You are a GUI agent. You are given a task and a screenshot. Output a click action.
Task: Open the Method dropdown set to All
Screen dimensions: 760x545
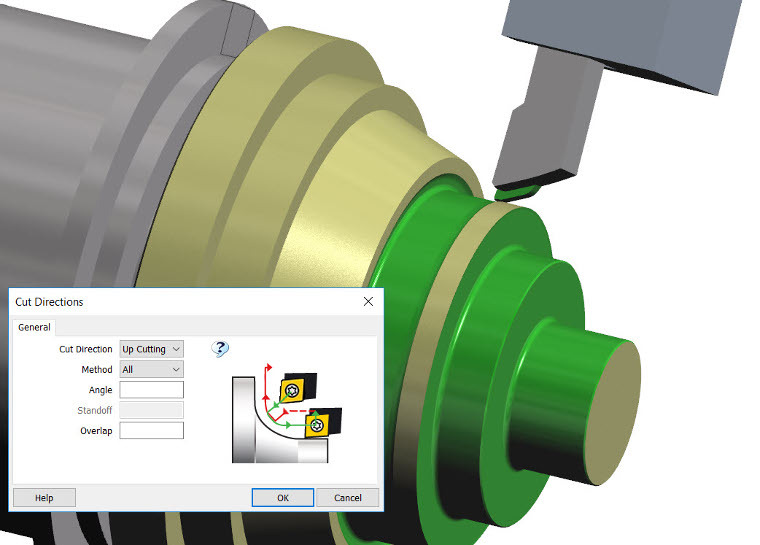(151, 369)
